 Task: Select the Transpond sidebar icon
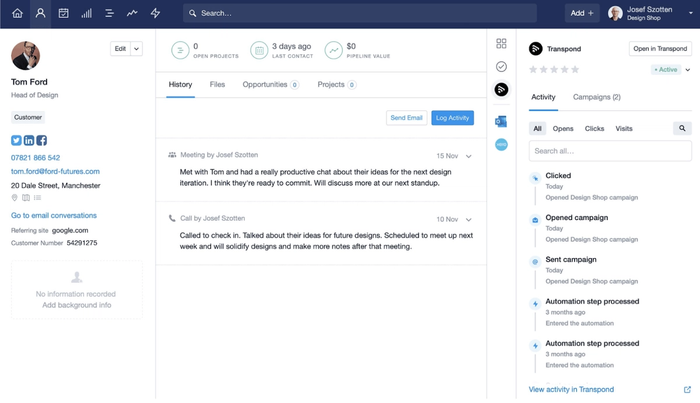click(x=501, y=90)
